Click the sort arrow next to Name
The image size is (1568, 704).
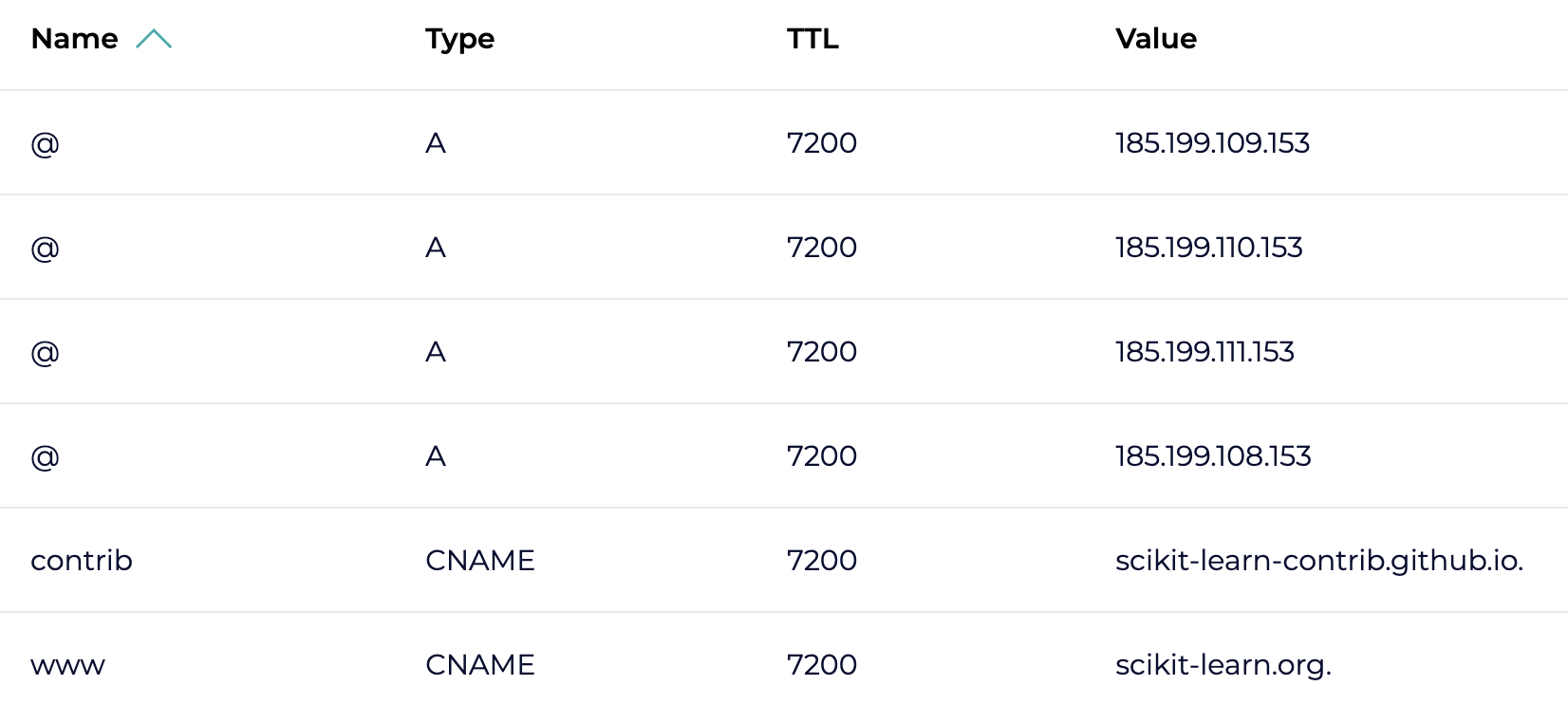point(154,39)
